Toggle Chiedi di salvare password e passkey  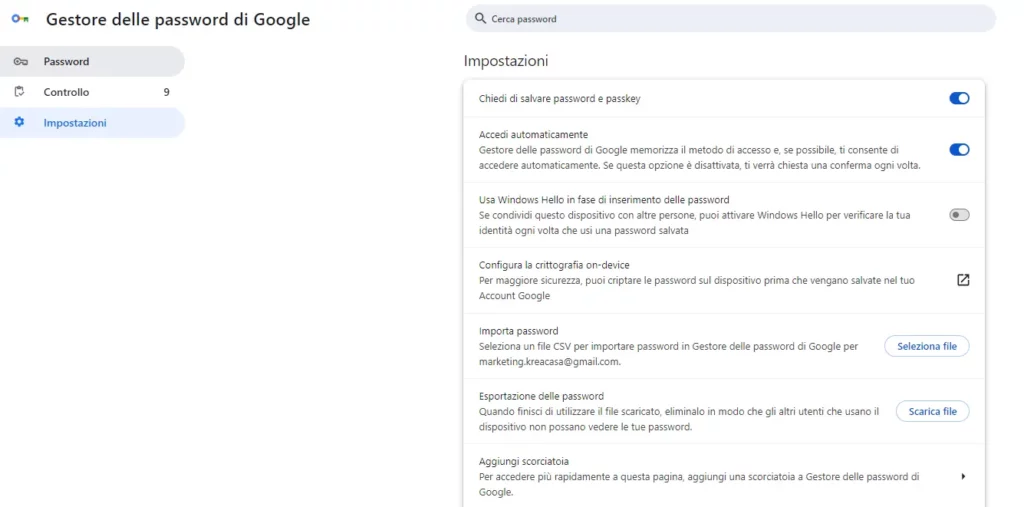[959, 99]
